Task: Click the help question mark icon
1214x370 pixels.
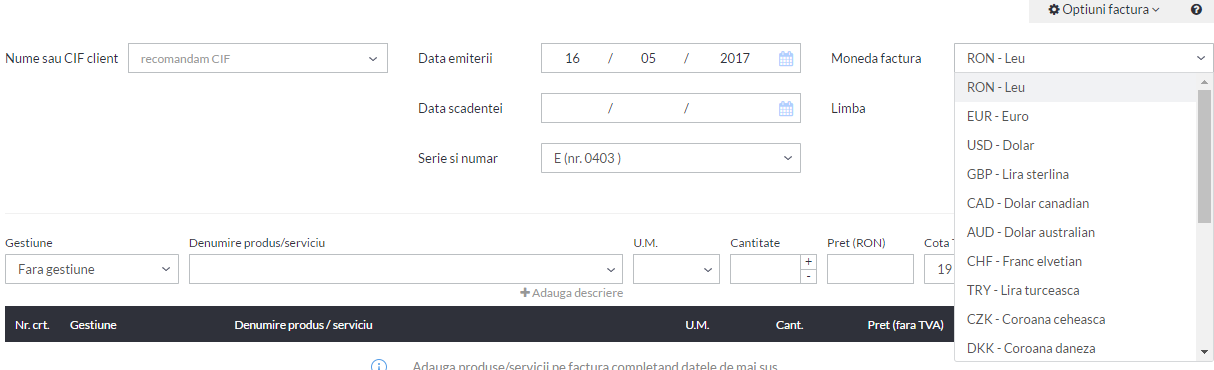Action: 1196,9
